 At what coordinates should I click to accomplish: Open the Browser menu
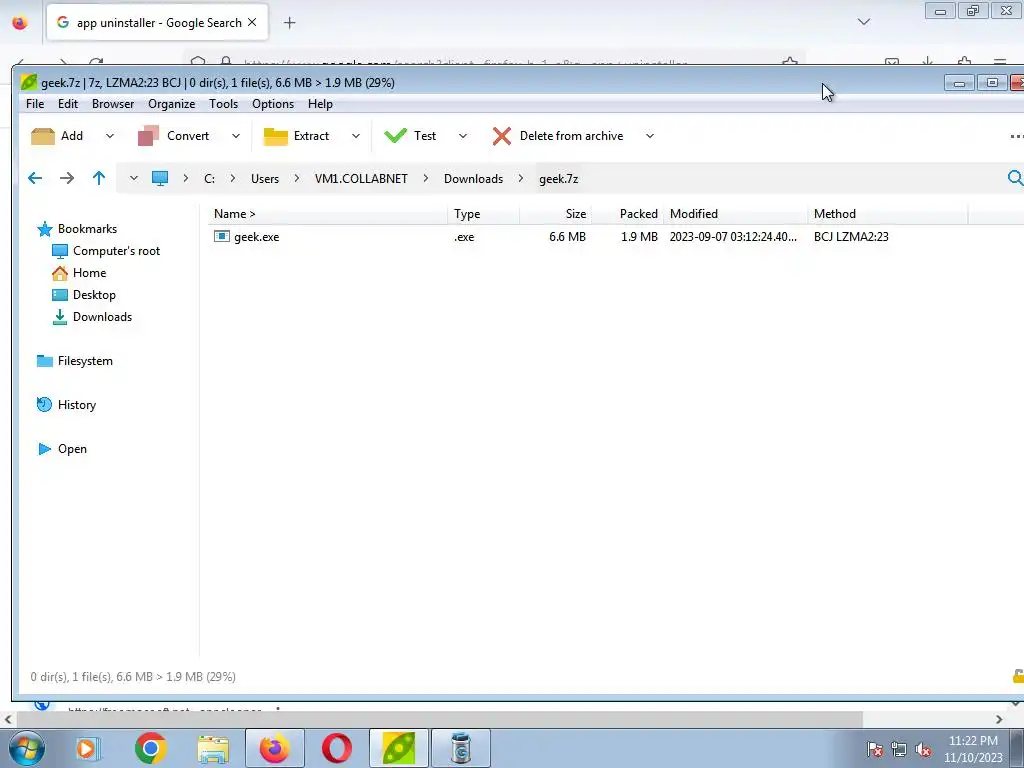point(113,104)
